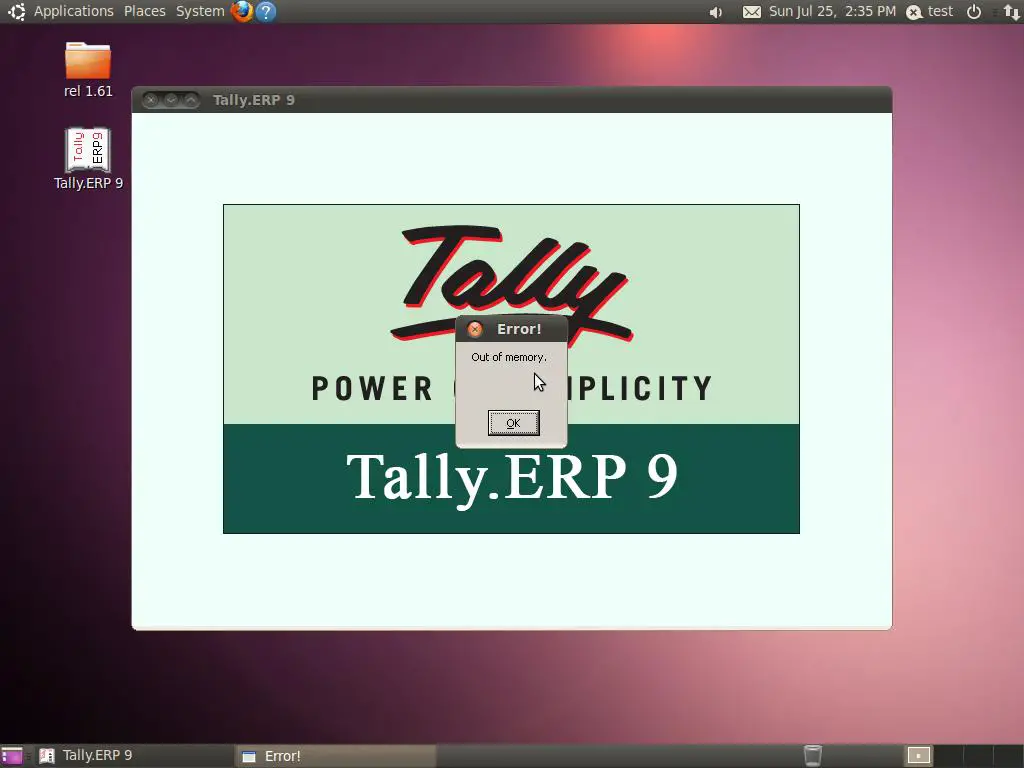The height and width of the screenshot is (768, 1024).
Task: Close the Error! dialog with red button
Action: pyautogui.click(x=475, y=329)
